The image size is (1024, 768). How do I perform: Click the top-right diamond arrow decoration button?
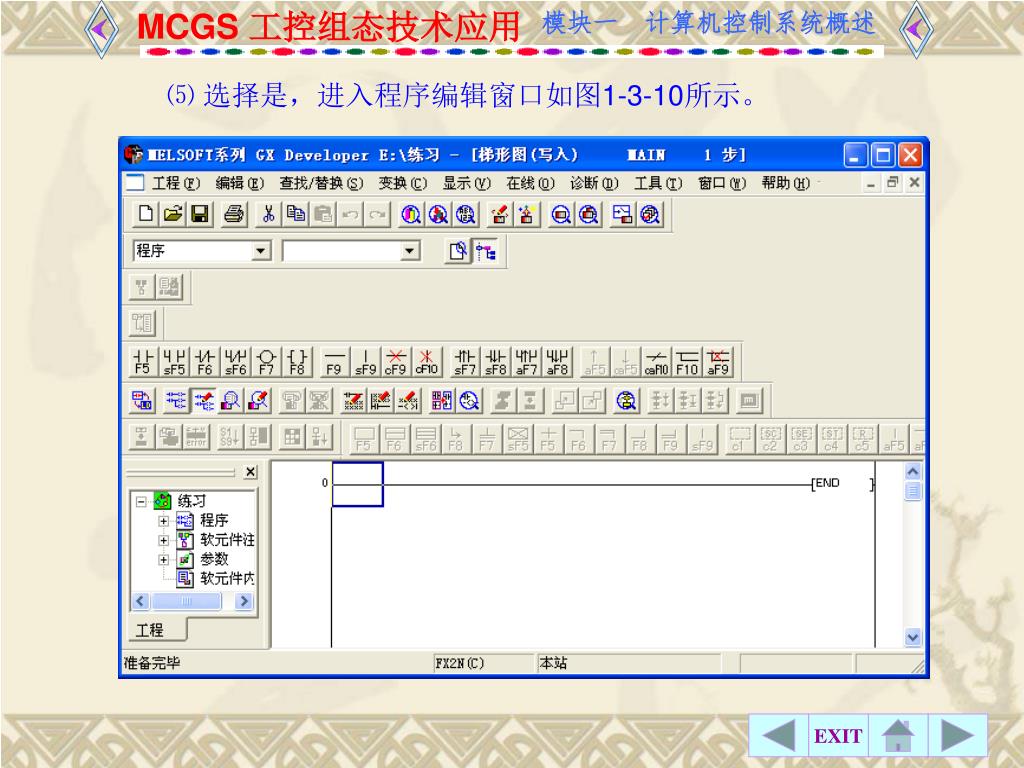916,29
